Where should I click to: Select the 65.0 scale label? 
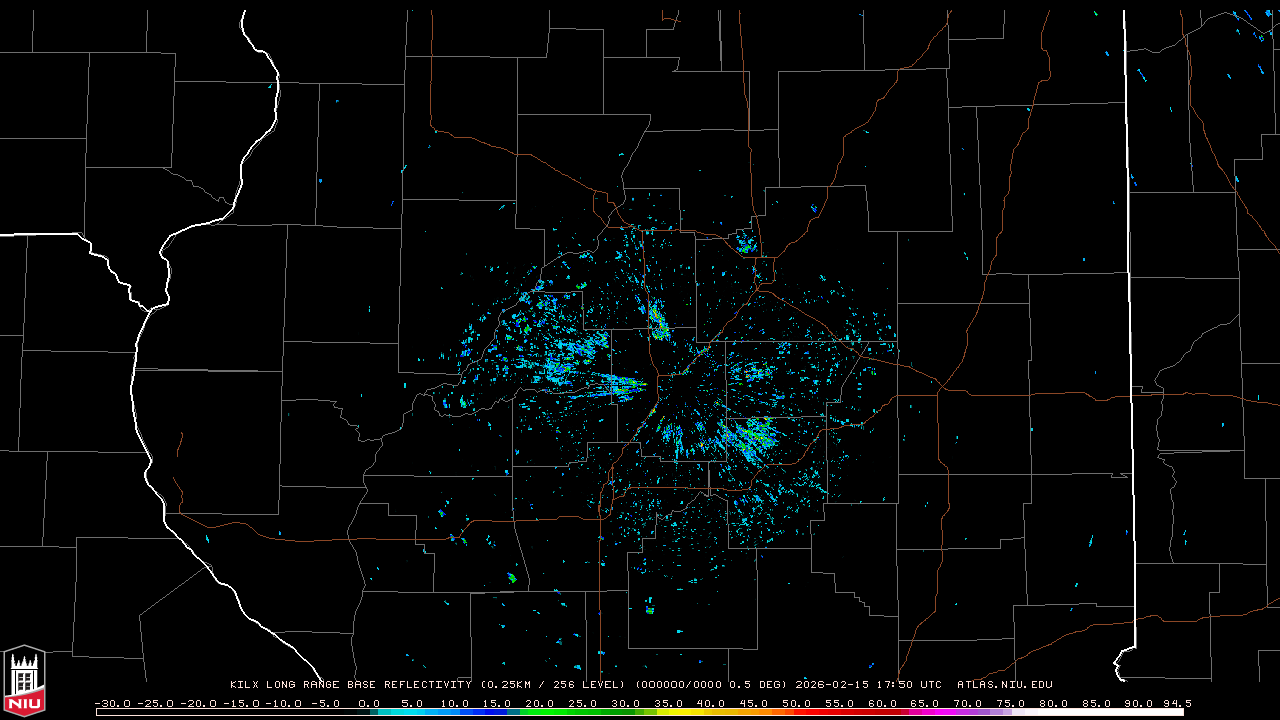[925, 703]
